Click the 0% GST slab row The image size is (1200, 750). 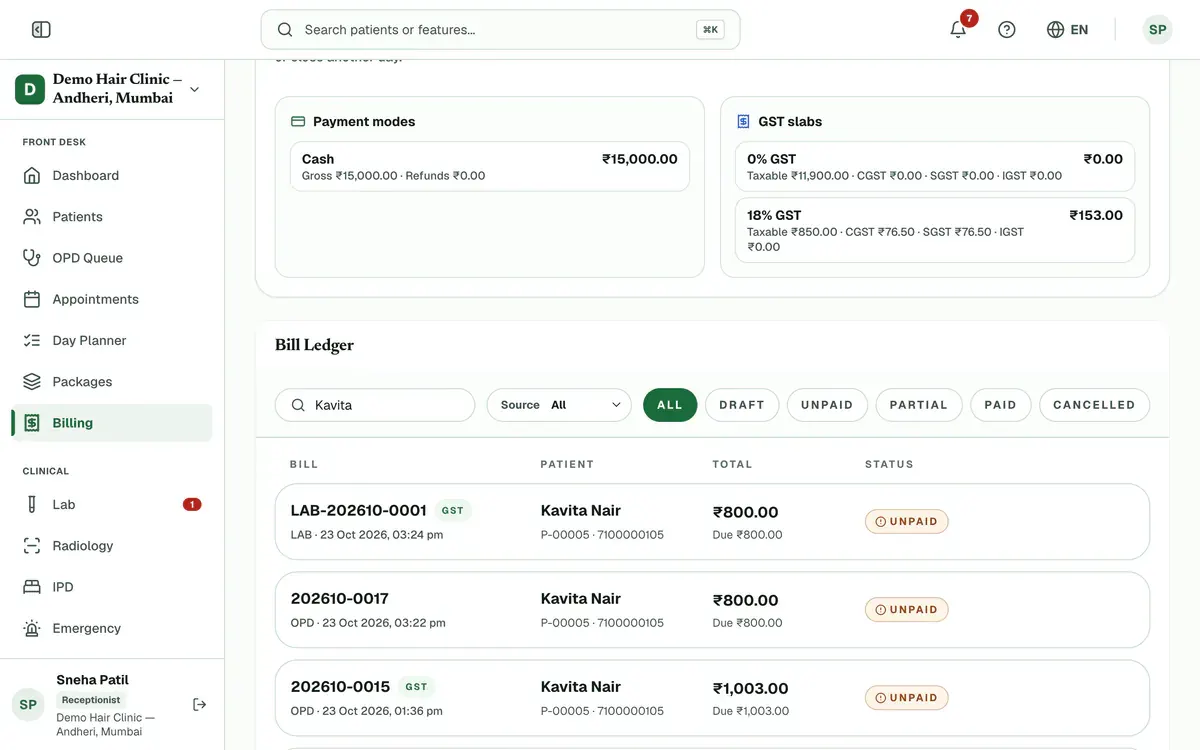click(x=935, y=166)
